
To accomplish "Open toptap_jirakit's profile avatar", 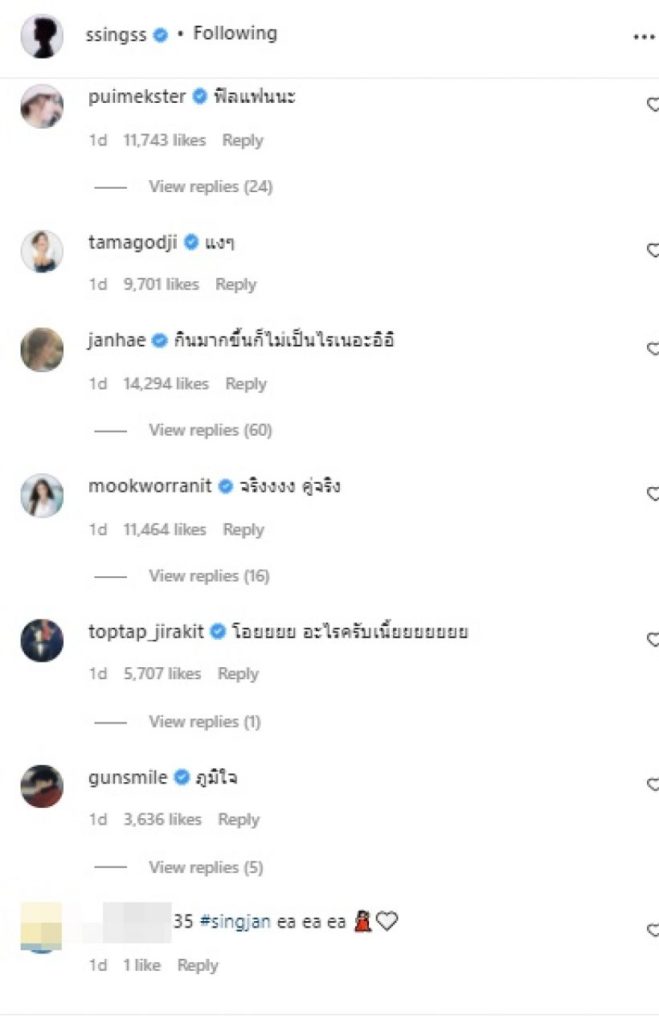I will click(42, 640).
